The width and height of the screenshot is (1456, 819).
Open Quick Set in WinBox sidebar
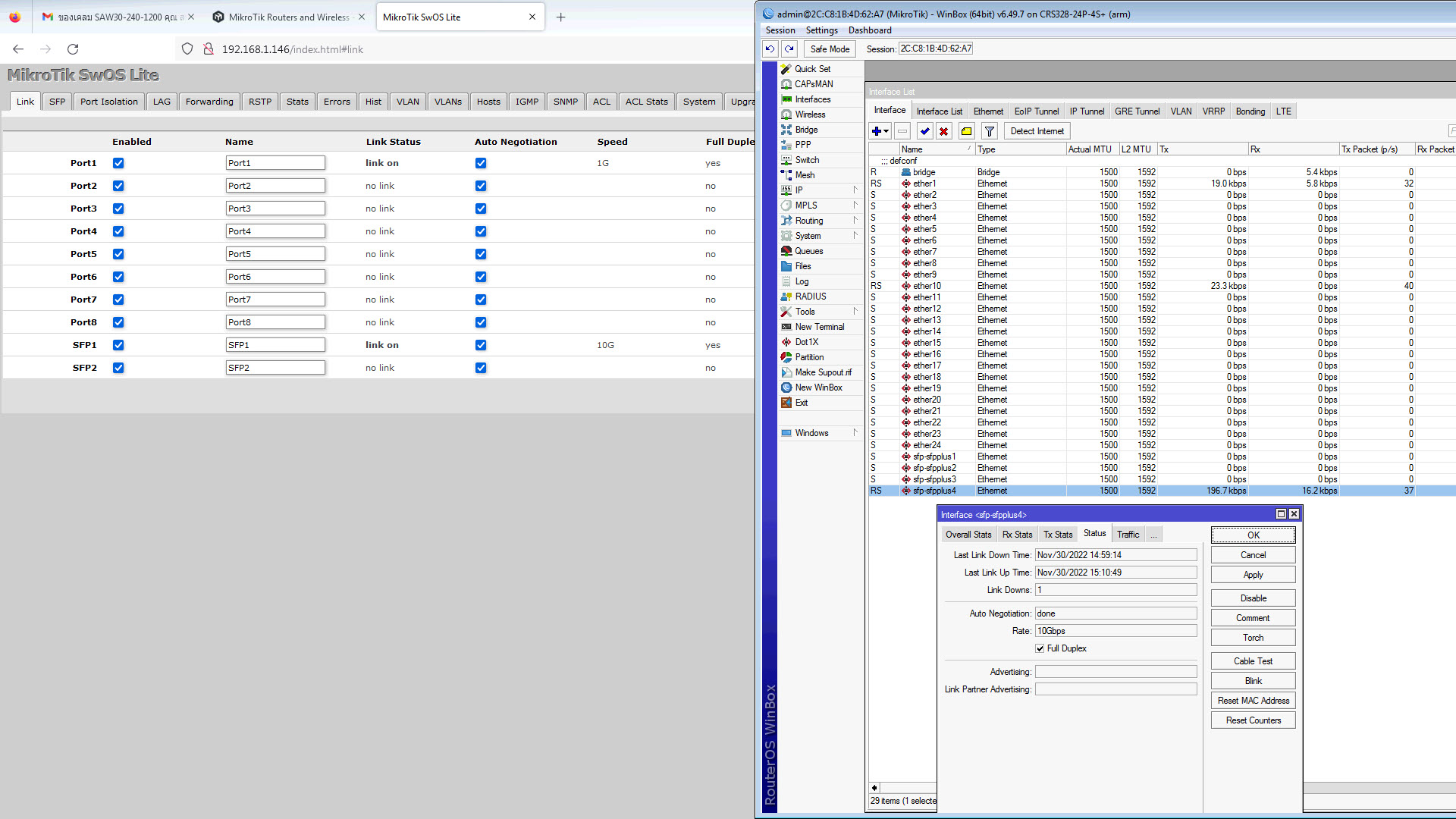812,69
